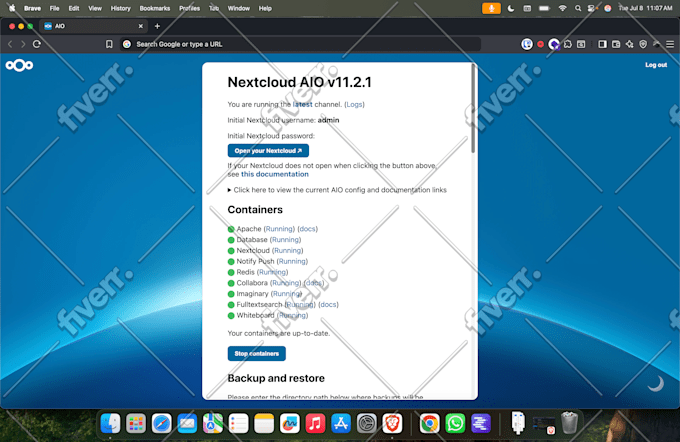Open the Help menu
680x442 pixels.
[265, 8]
